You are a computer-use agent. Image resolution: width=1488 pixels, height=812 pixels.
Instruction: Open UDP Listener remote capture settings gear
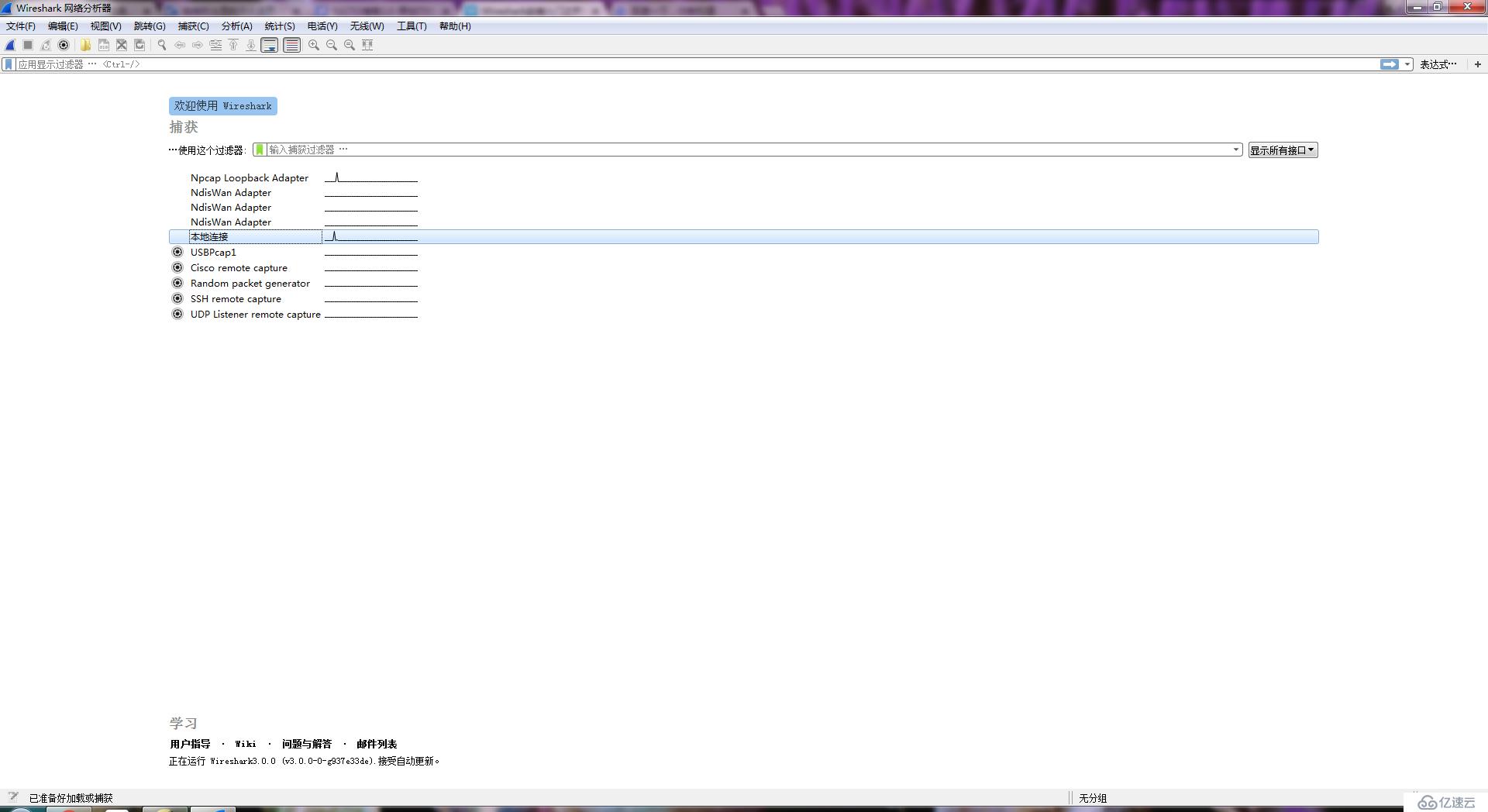pos(177,314)
